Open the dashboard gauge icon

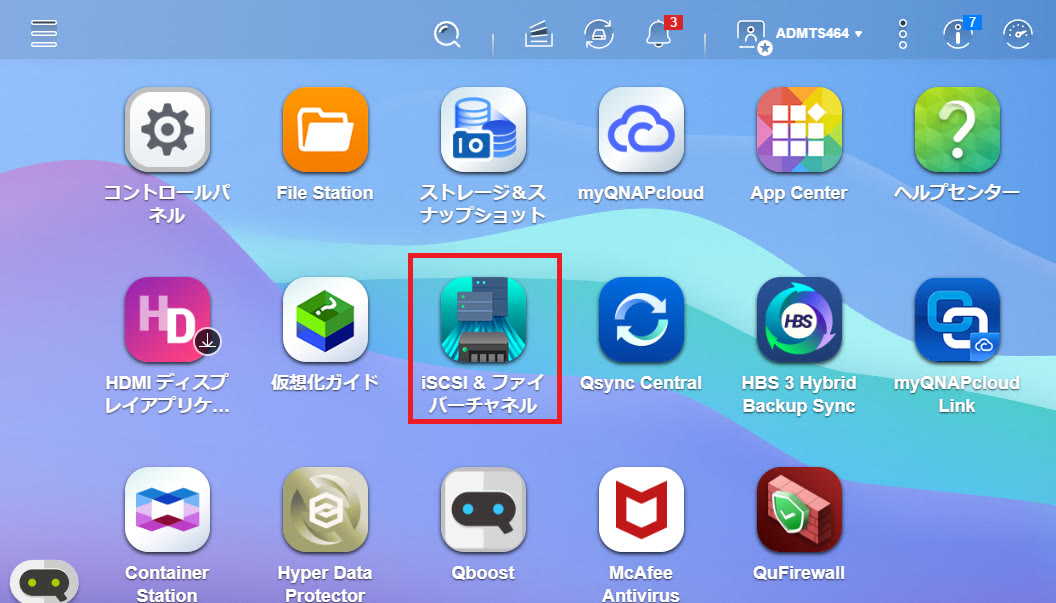1018,34
